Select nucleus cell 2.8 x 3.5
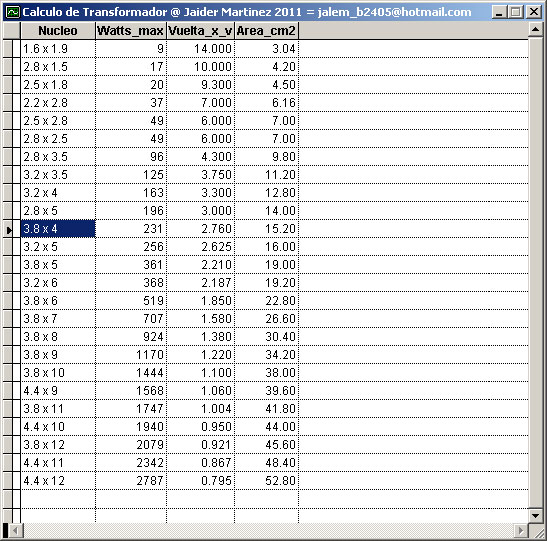Viewport: 547px width, 541px height. coord(58,157)
